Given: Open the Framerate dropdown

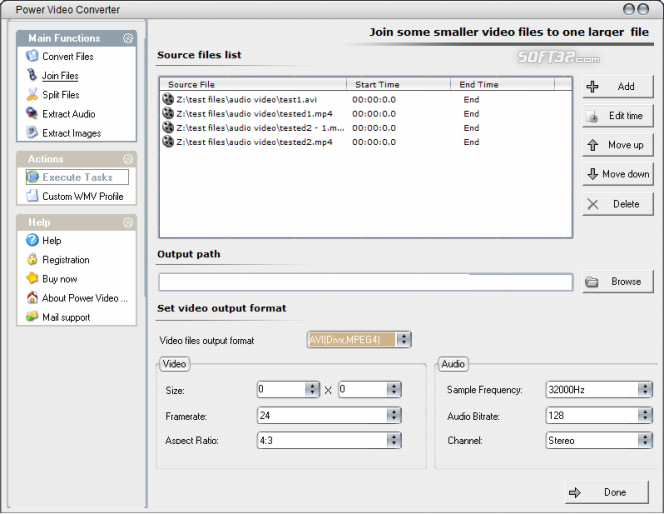Looking at the screenshot, I should [x=394, y=415].
